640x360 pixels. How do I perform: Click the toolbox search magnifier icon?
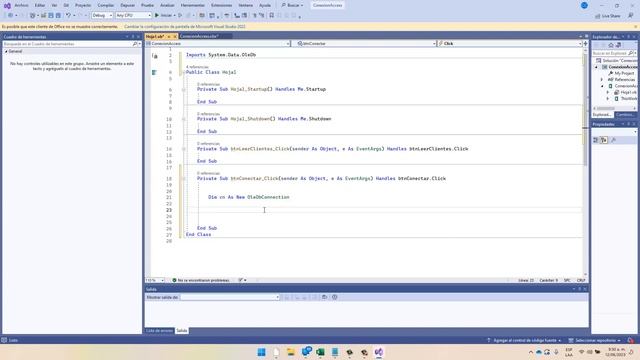pos(135,44)
